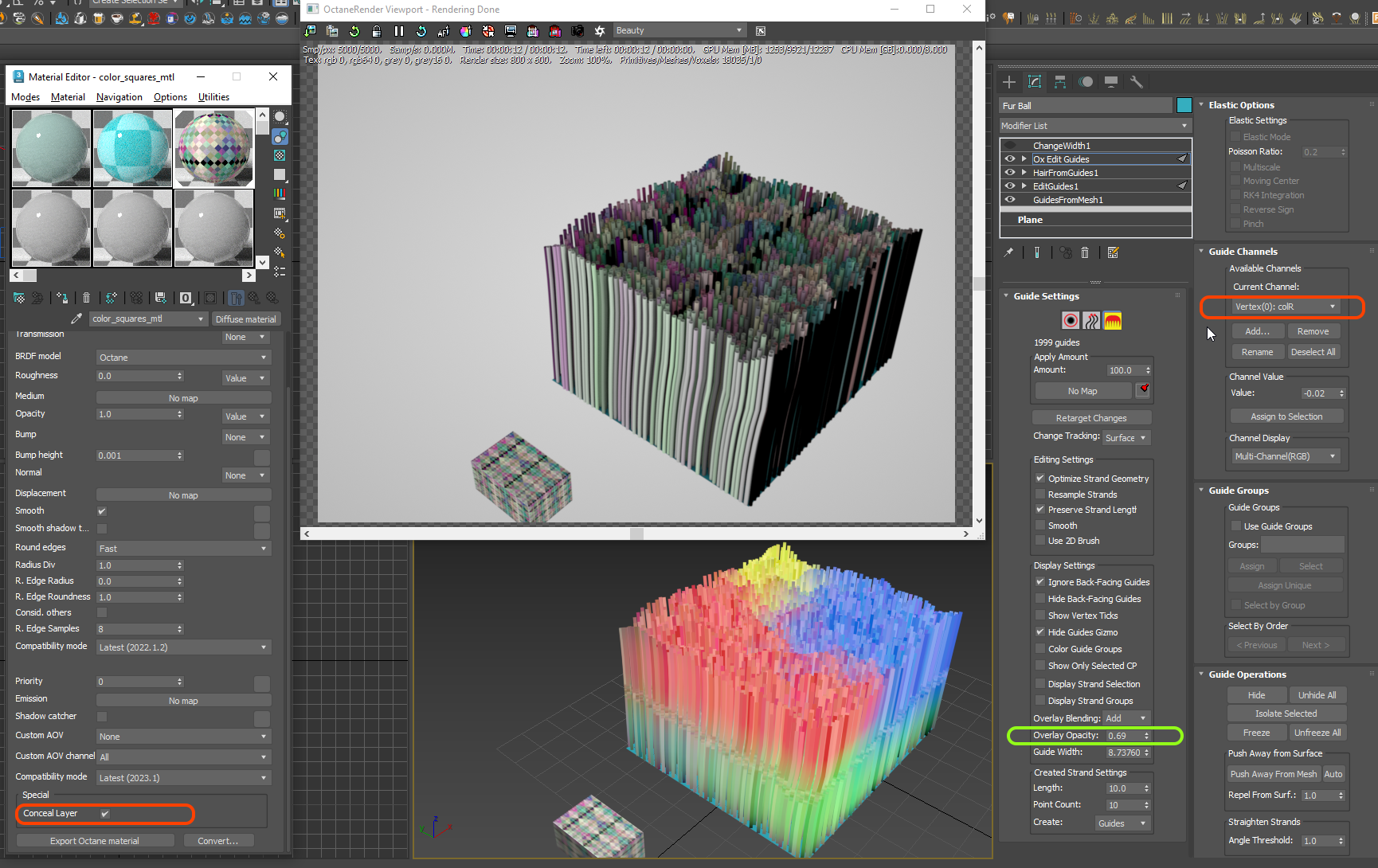Open the Utilities menu in Material Editor
The image size is (1378, 868).
213,97
